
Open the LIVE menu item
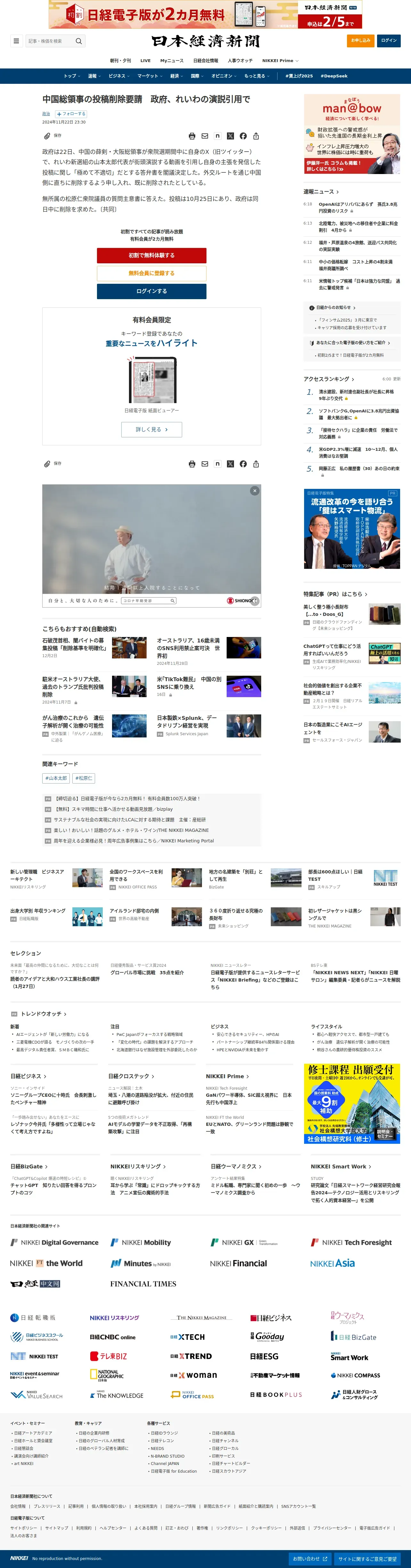(x=146, y=61)
